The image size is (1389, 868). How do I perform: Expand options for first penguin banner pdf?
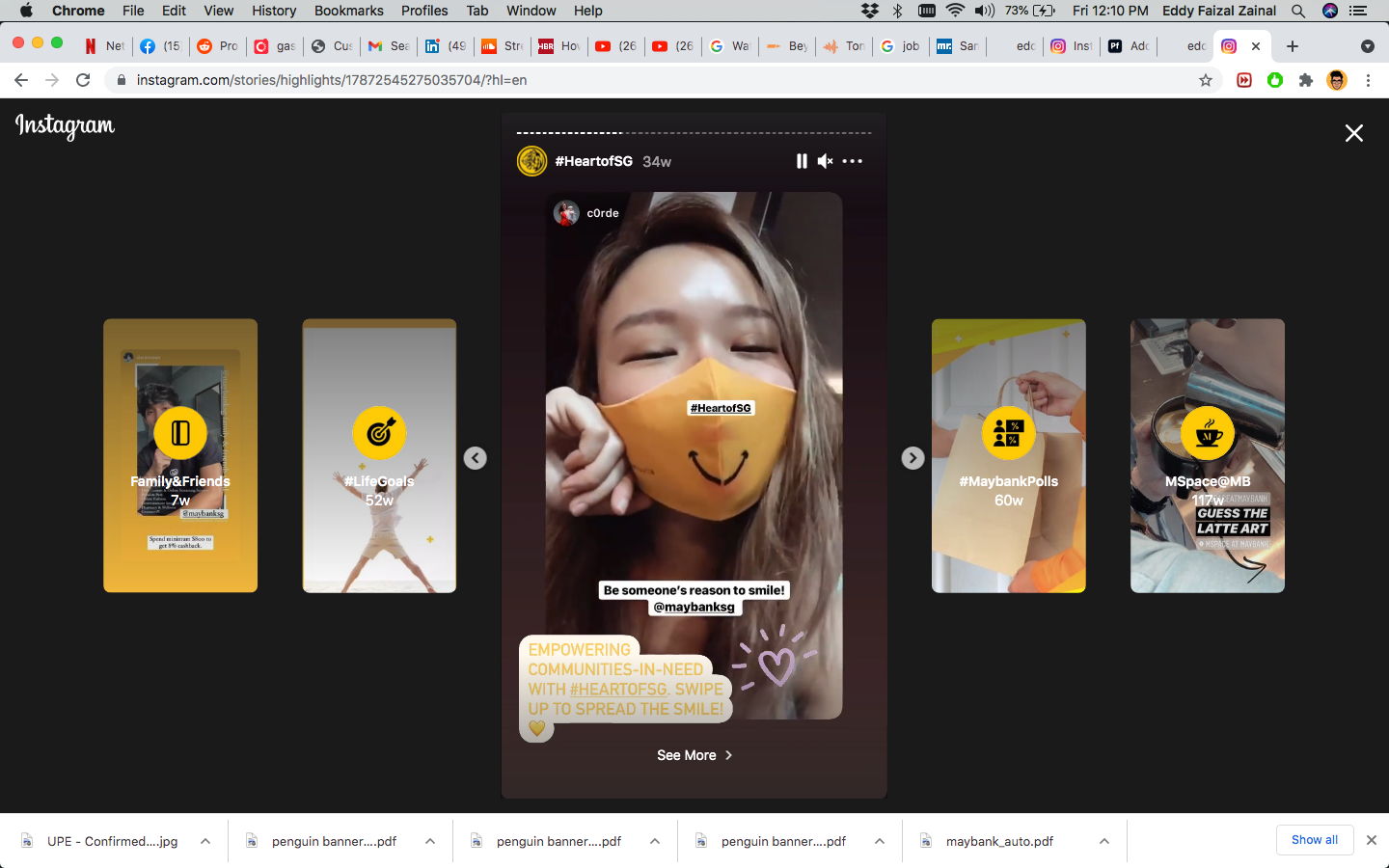pyautogui.click(x=430, y=841)
